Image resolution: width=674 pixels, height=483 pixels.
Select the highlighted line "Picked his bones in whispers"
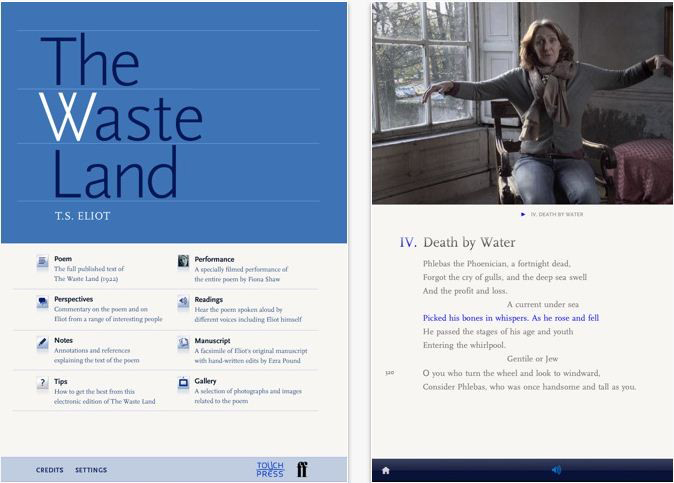pyautogui.click(x=511, y=318)
